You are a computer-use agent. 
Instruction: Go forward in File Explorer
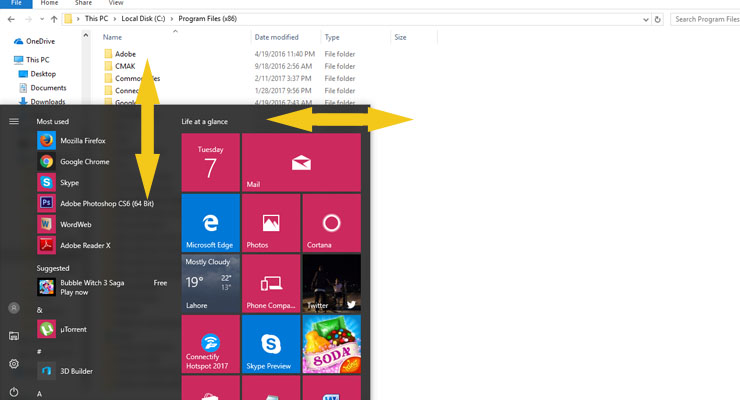coord(28,19)
